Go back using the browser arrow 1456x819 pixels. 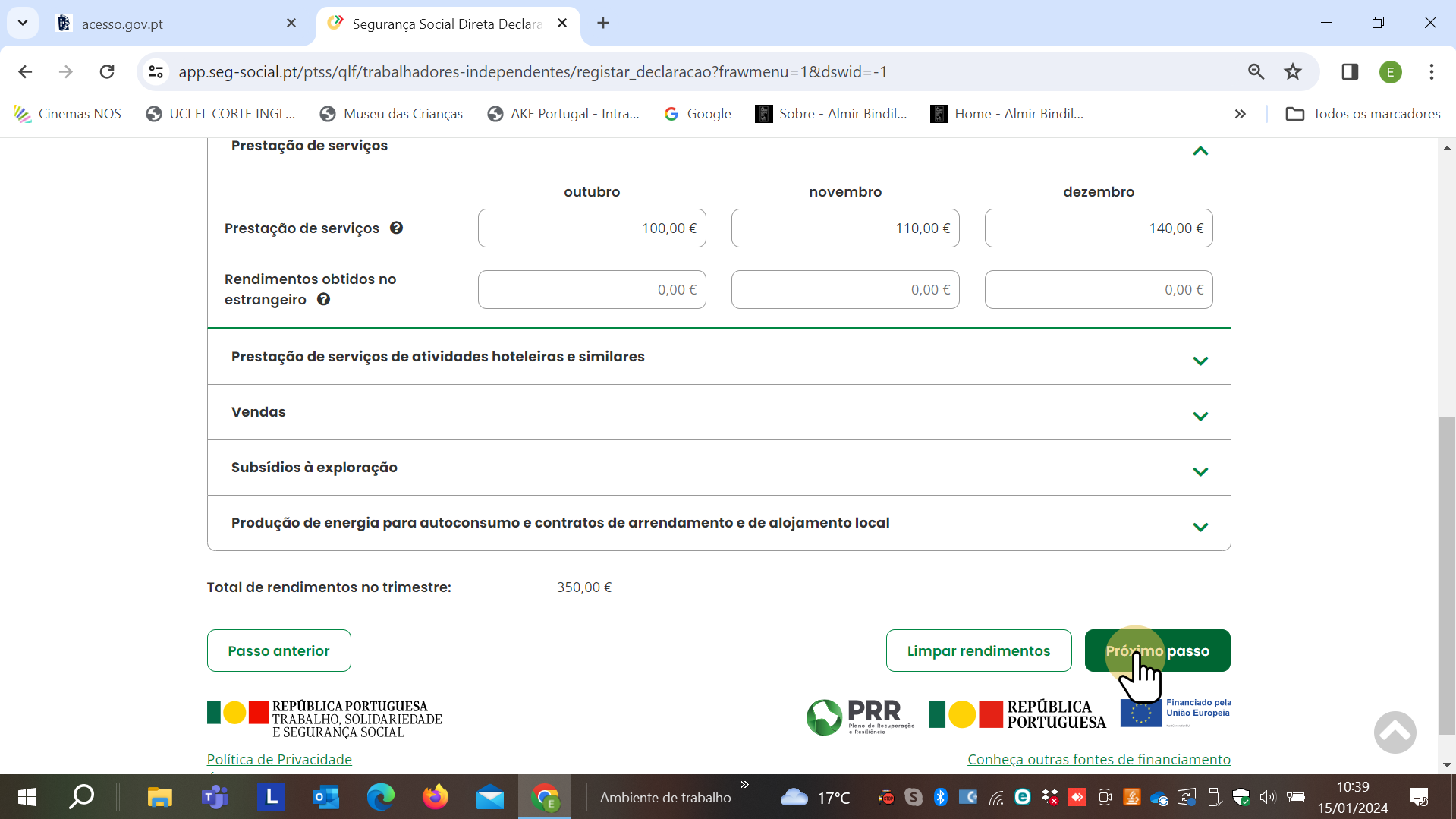pos(25,71)
